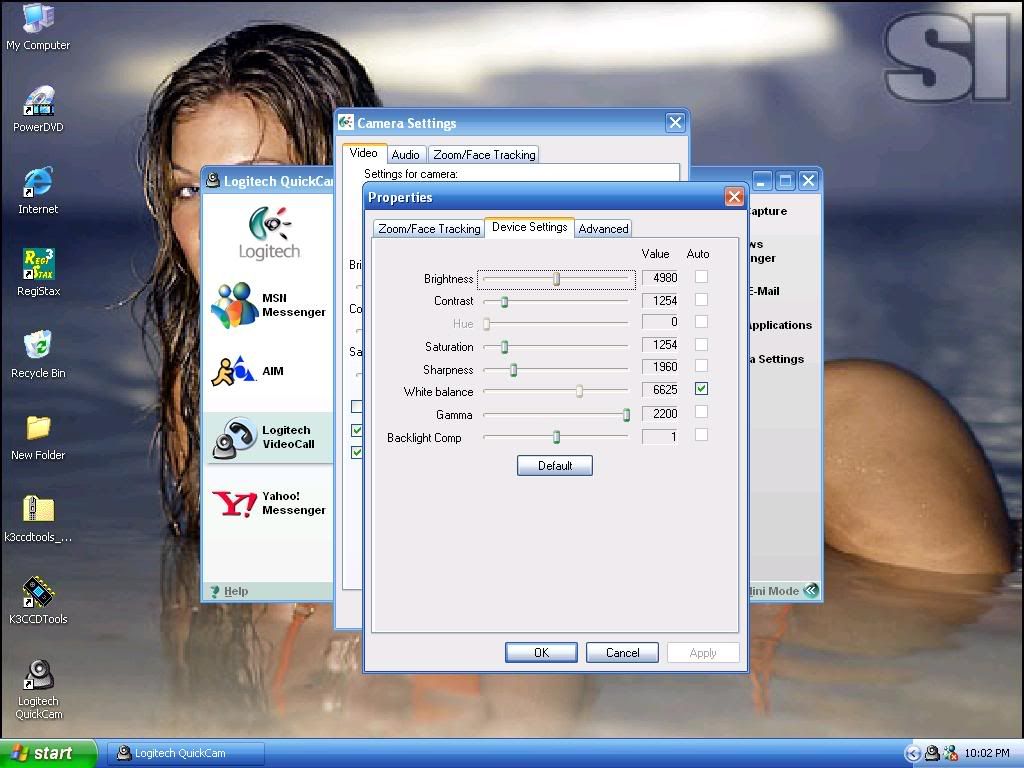The height and width of the screenshot is (768, 1024).
Task: Open Recycle Bin on desktop
Action: [x=38, y=348]
